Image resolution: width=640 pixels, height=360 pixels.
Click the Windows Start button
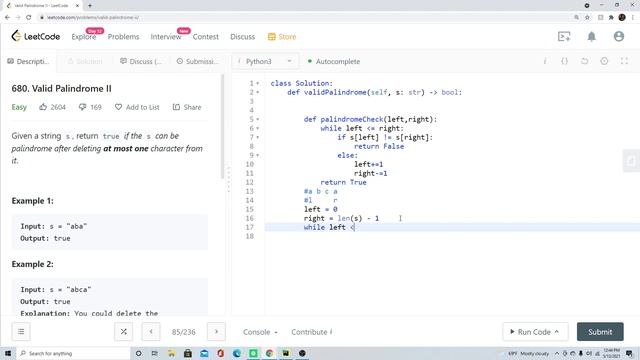(8, 353)
